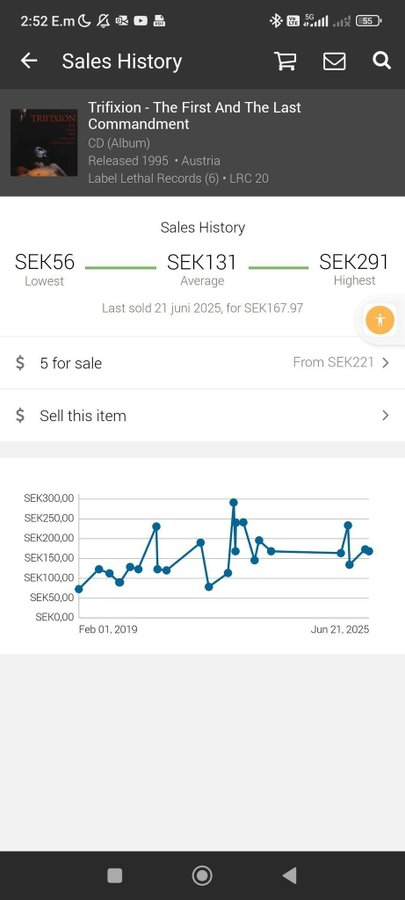View the Trifixion album cover thumbnail
This screenshot has width=405, height=900.
coord(44,143)
